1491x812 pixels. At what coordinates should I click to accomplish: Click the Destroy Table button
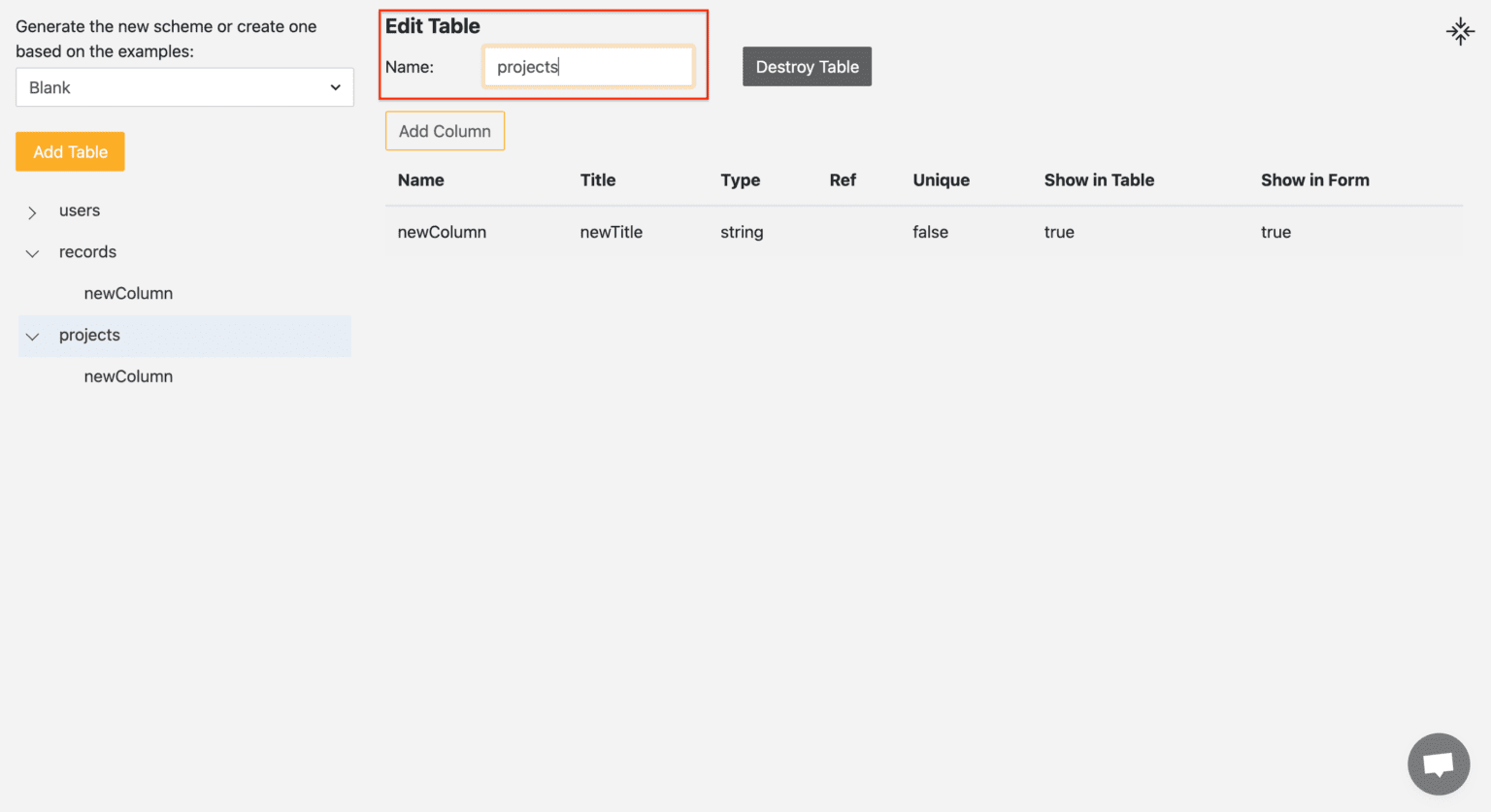(807, 66)
